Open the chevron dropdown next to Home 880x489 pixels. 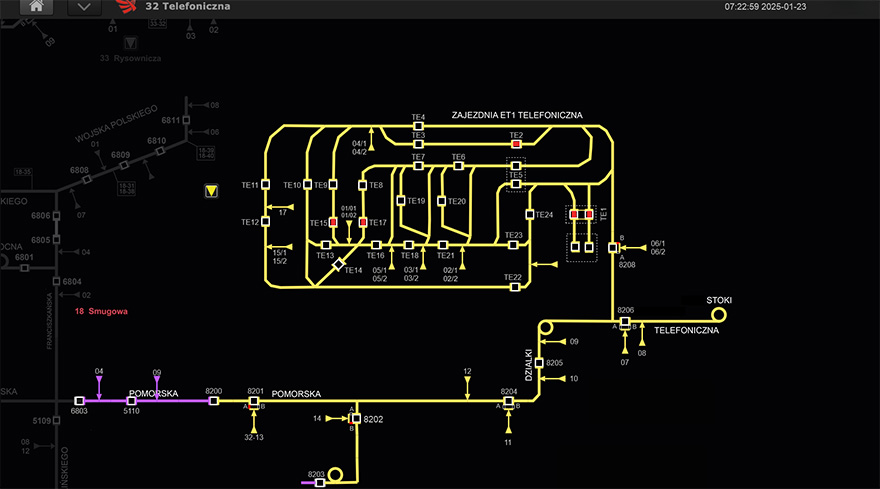coord(84,7)
